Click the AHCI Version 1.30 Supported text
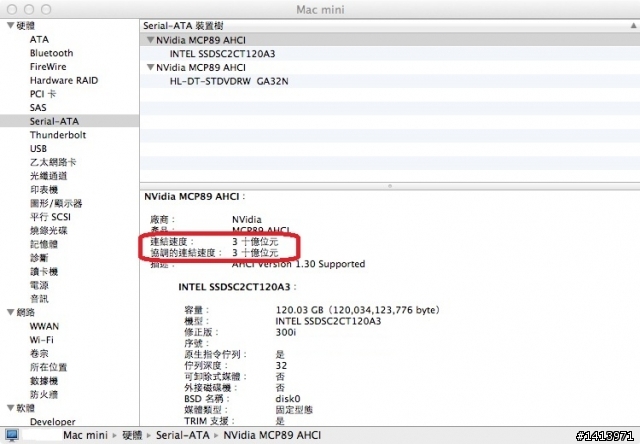640x444 pixels. point(298,264)
